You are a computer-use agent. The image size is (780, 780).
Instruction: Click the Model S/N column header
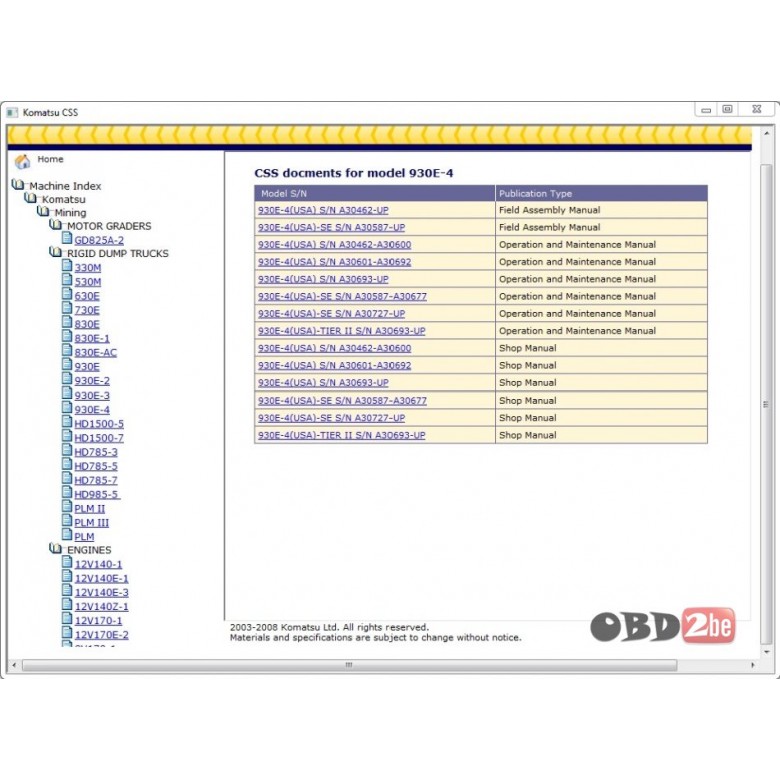tap(375, 193)
